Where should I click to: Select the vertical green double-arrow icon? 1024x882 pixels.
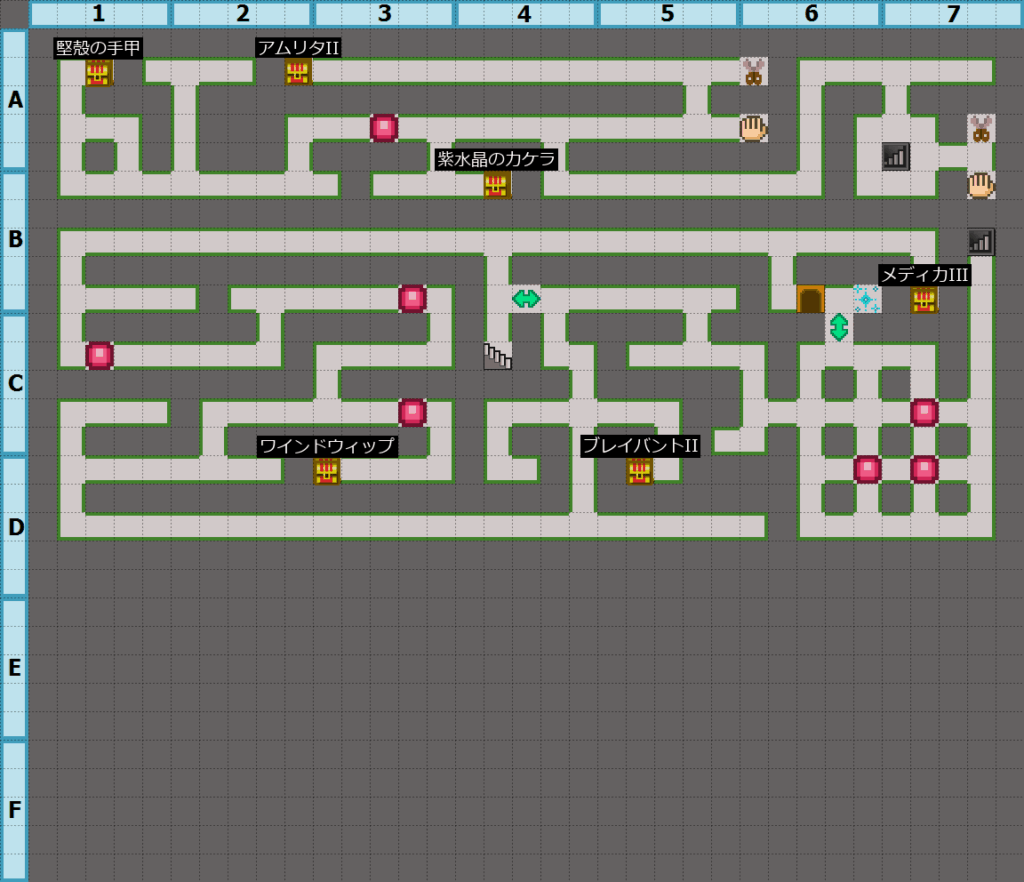[x=839, y=327]
